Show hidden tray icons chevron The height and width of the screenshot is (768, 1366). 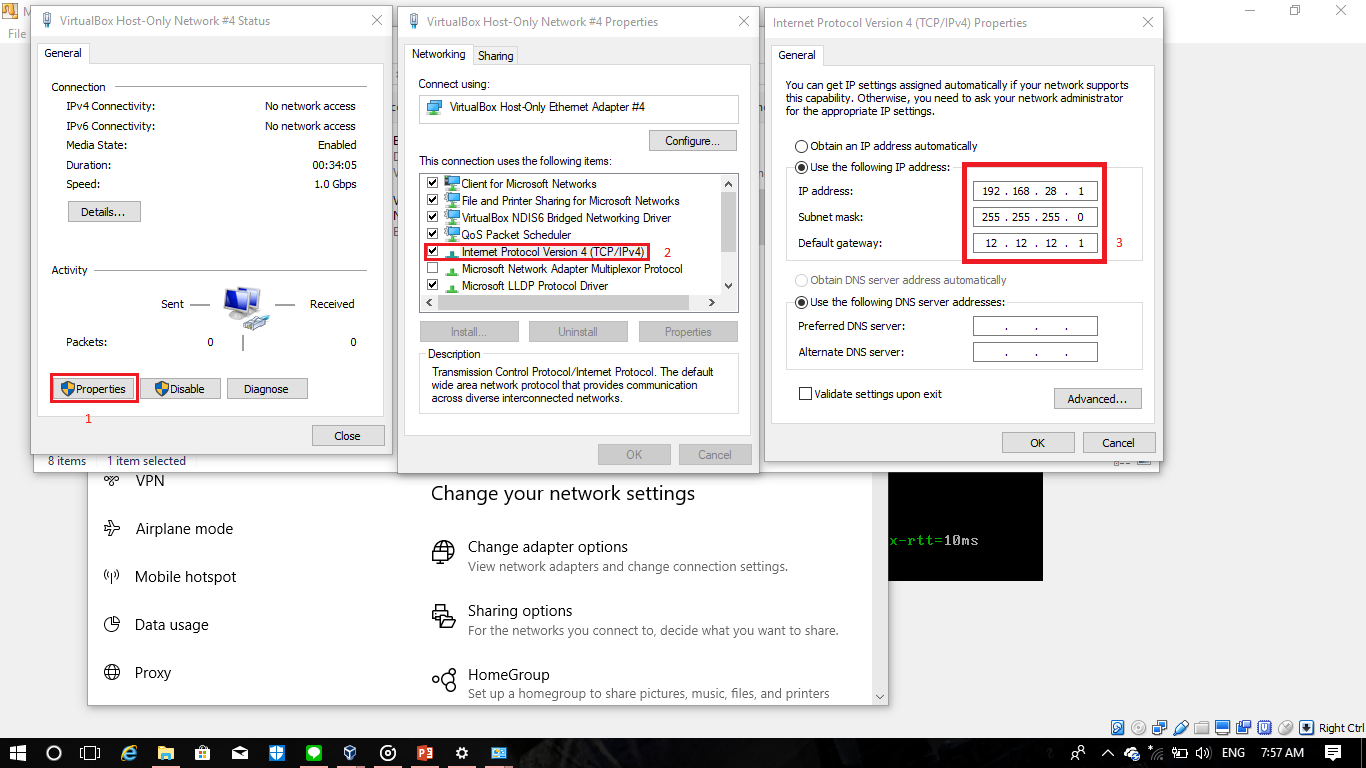pos(1108,753)
